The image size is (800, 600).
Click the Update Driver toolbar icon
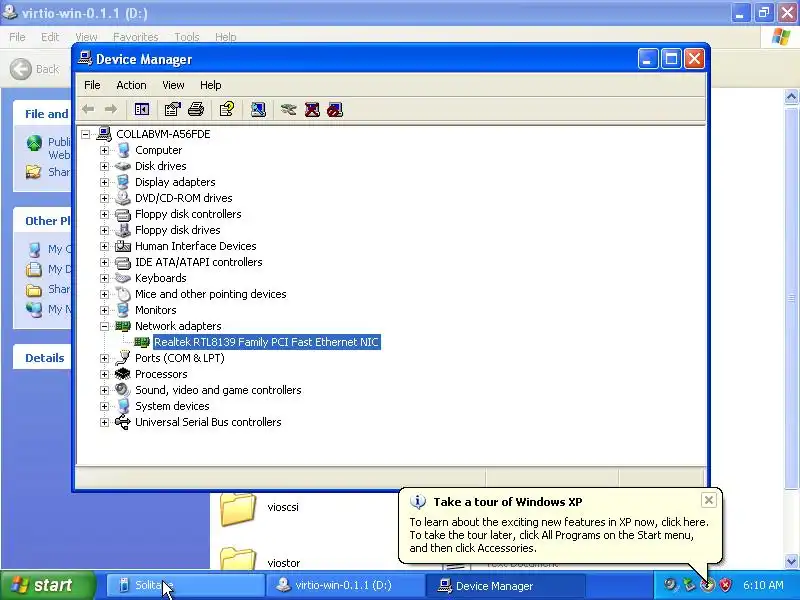pos(288,109)
